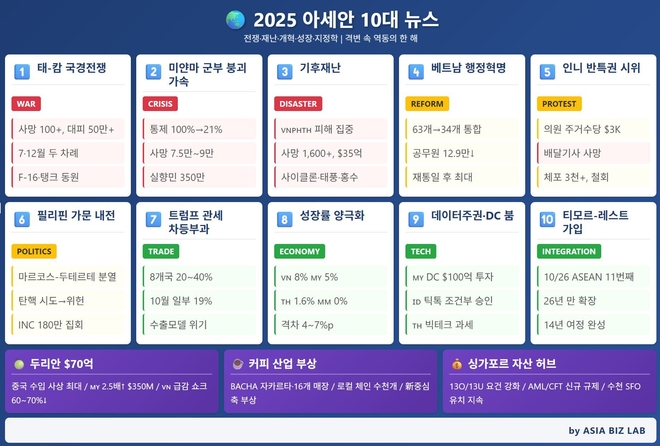Click the coffee icon next to 커피 산업 부상

pyautogui.click(x=237, y=364)
